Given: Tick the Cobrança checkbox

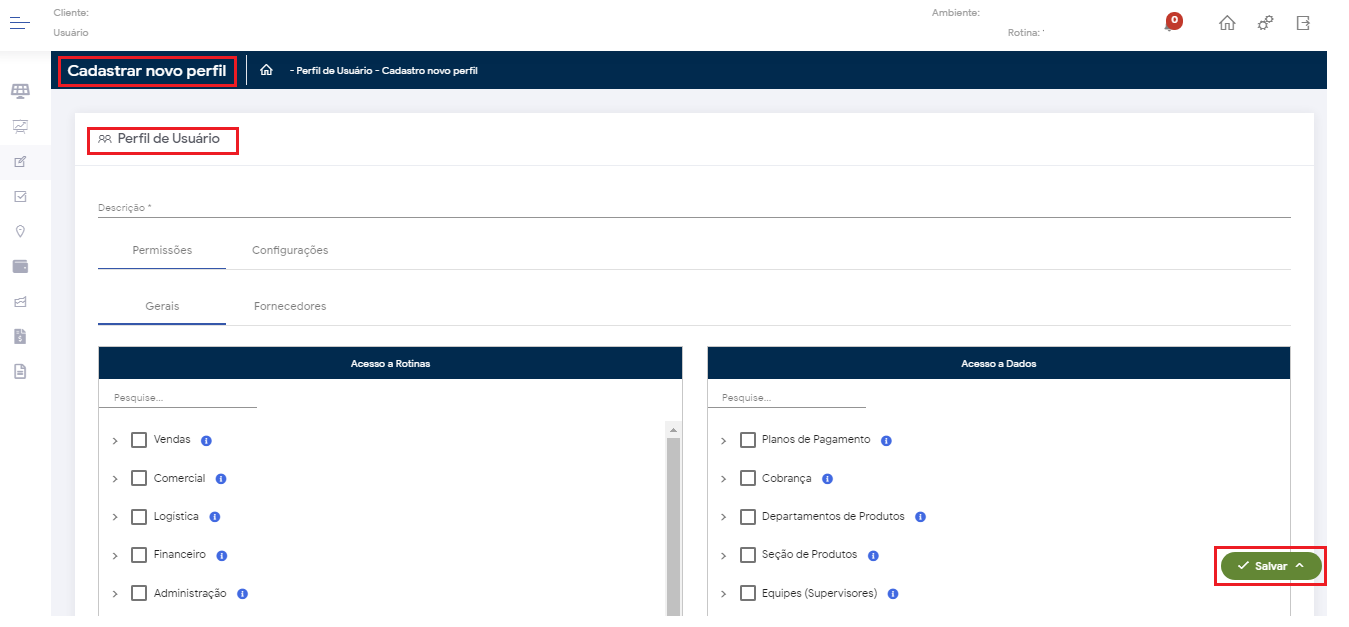Looking at the screenshot, I should pyautogui.click(x=748, y=478).
